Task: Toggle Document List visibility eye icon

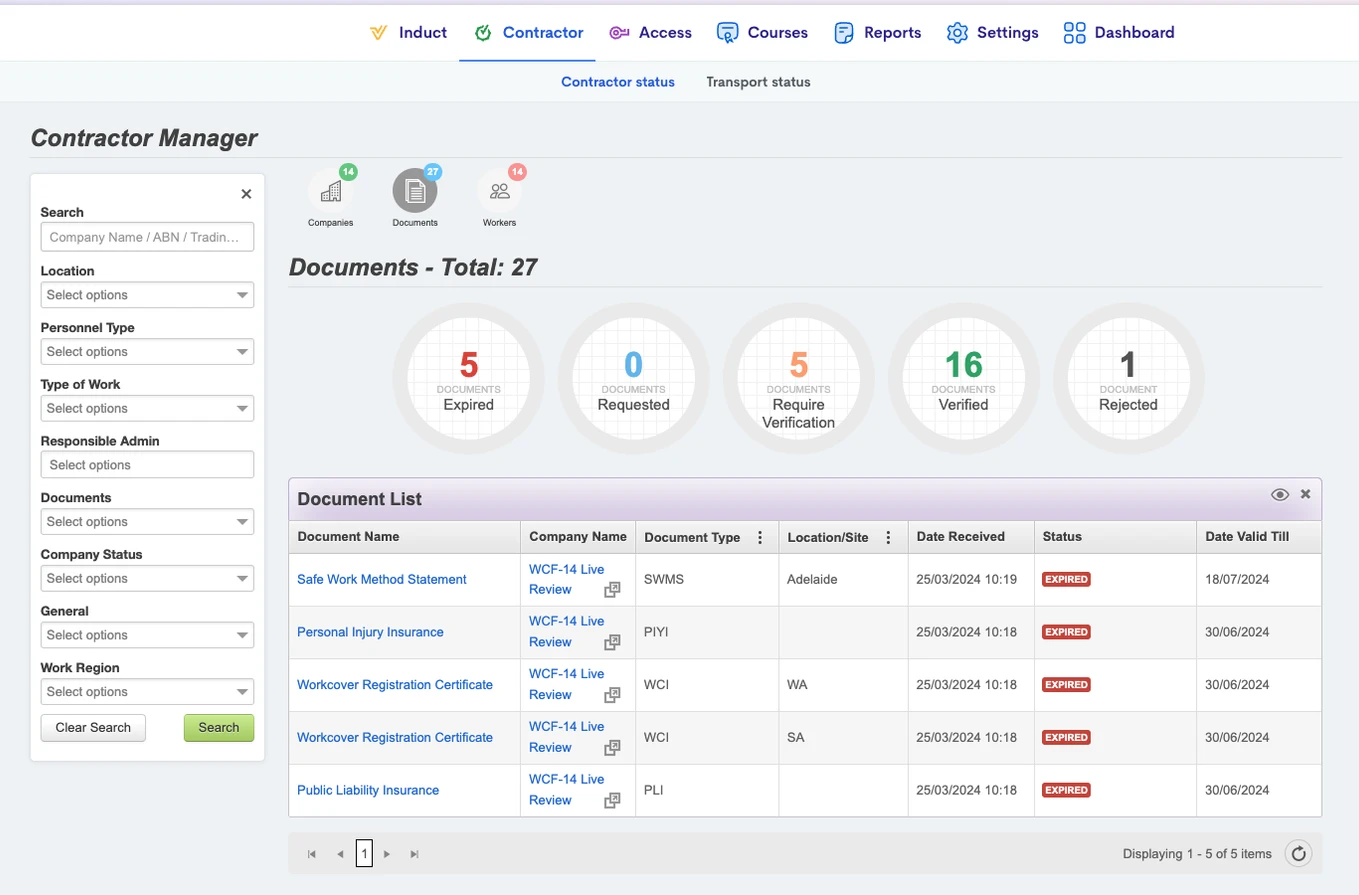Action: (1279, 495)
